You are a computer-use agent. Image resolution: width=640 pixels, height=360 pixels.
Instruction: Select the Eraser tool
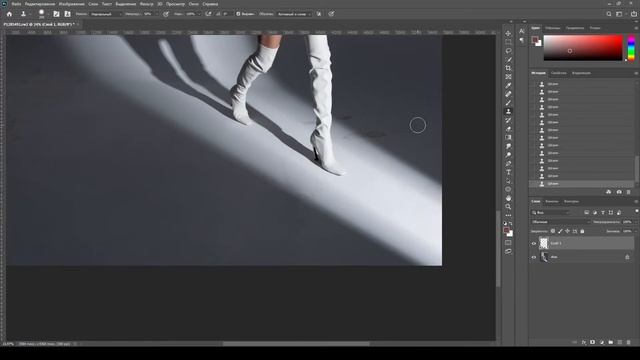pyautogui.click(x=508, y=129)
